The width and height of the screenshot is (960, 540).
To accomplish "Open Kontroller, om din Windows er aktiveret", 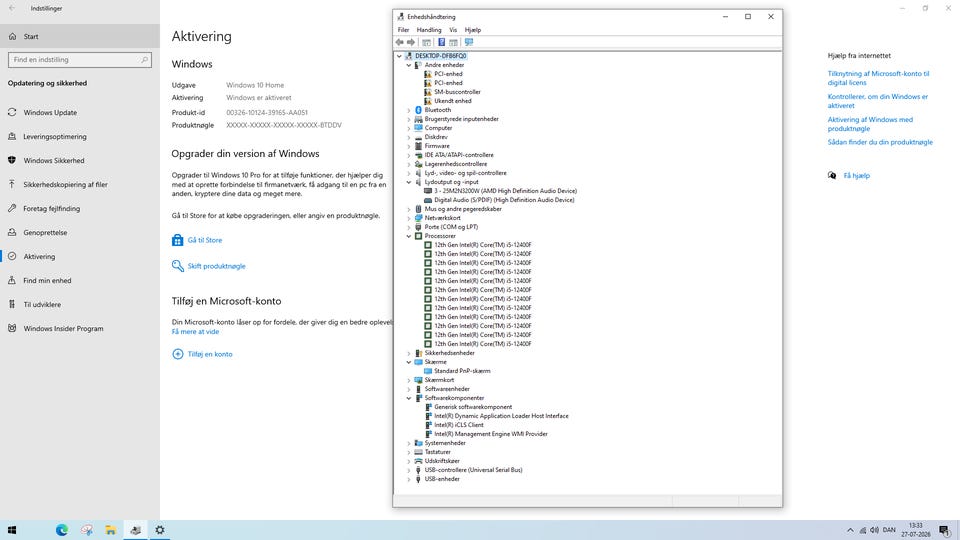I will (877, 101).
